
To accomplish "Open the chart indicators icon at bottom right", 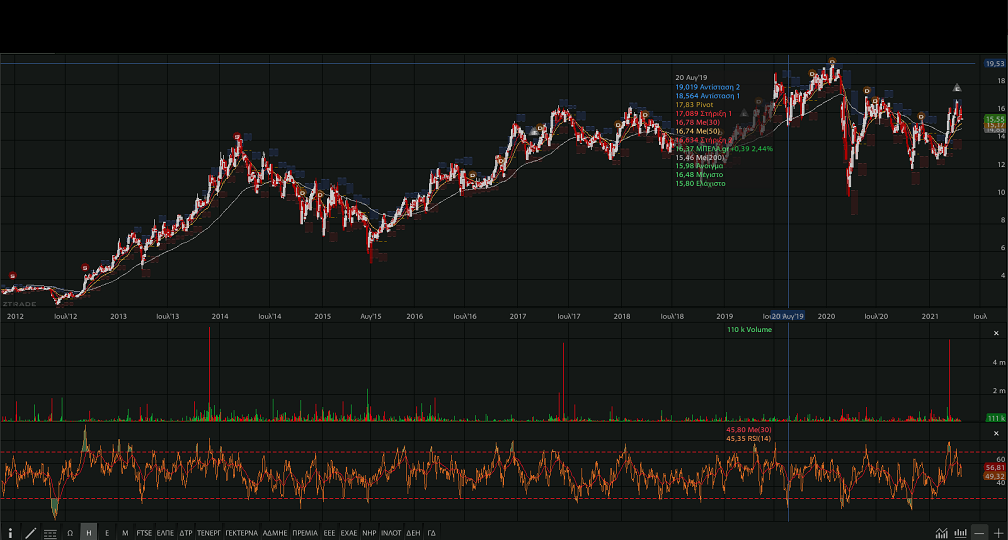I will (941, 533).
